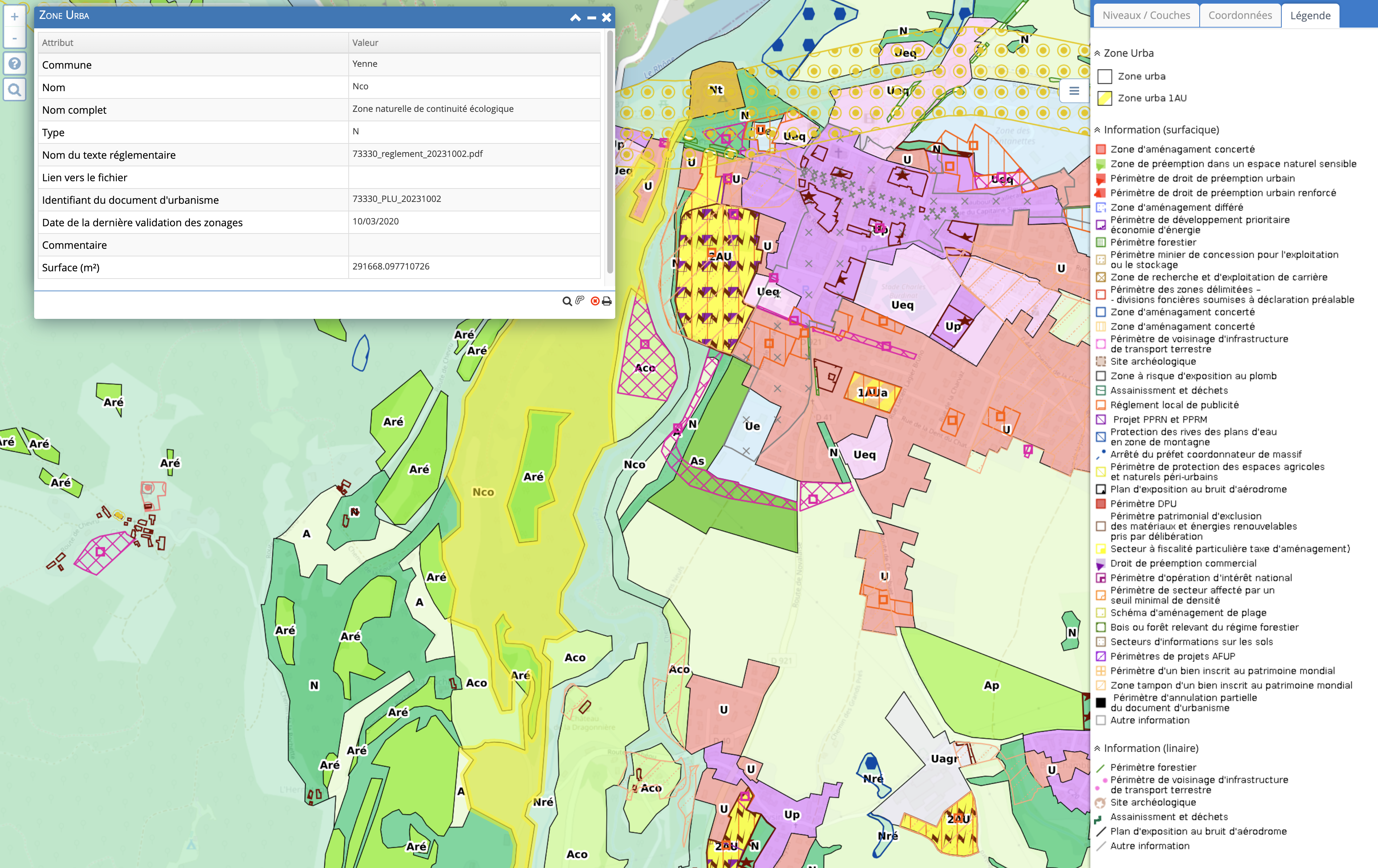
Task: Click the buffer selection icon in popup
Action: [580, 300]
